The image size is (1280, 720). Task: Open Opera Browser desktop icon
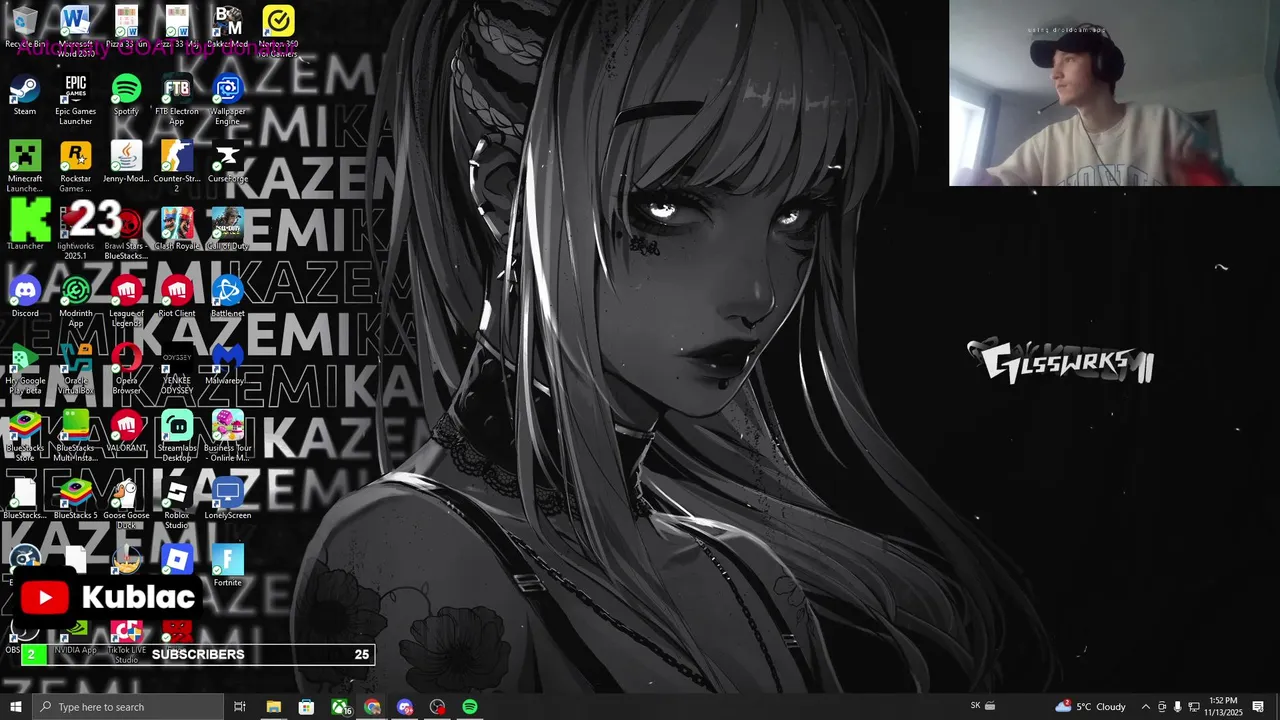click(126, 369)
